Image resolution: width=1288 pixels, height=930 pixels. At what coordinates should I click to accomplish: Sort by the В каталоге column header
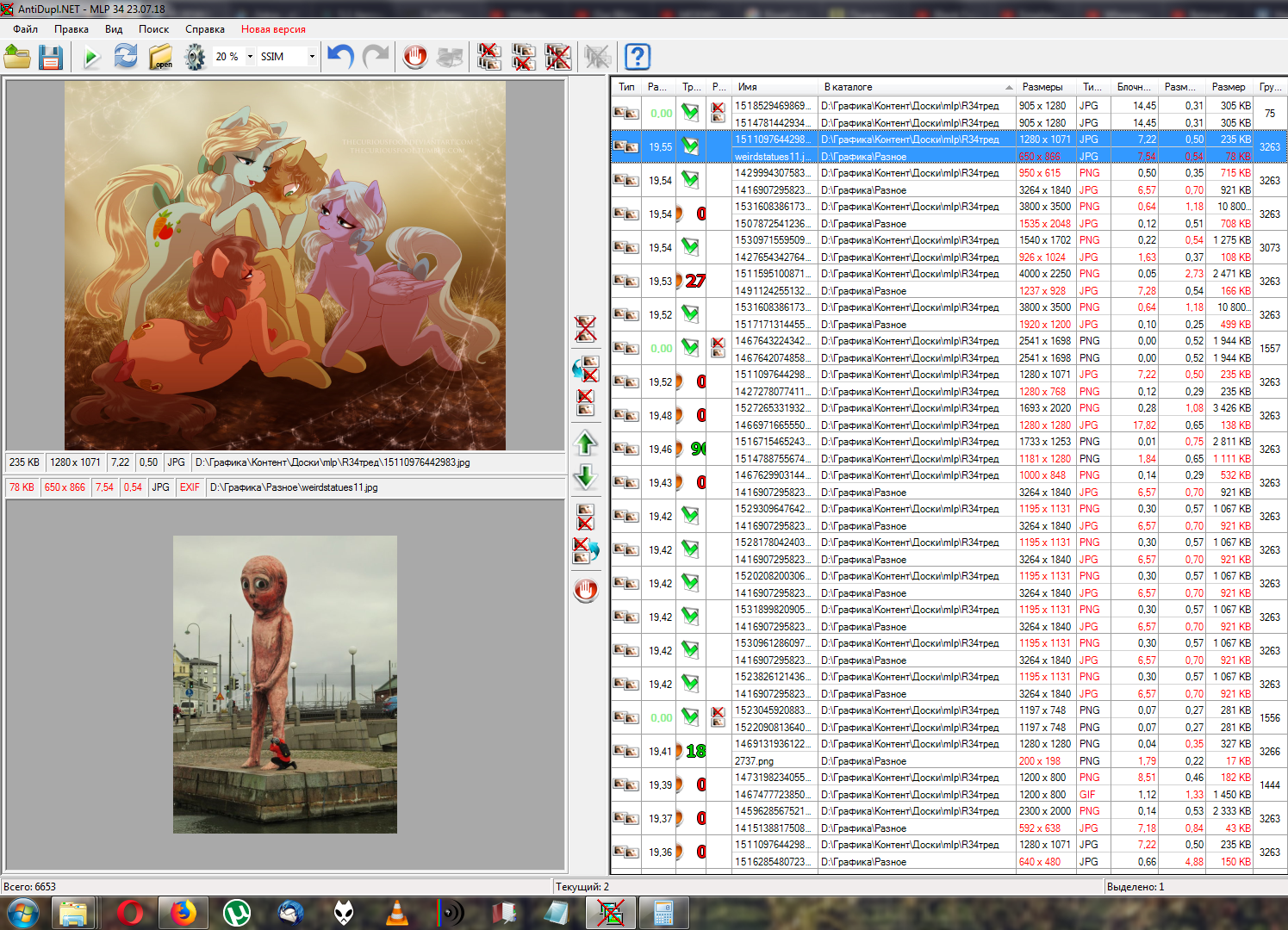[917, 87]
